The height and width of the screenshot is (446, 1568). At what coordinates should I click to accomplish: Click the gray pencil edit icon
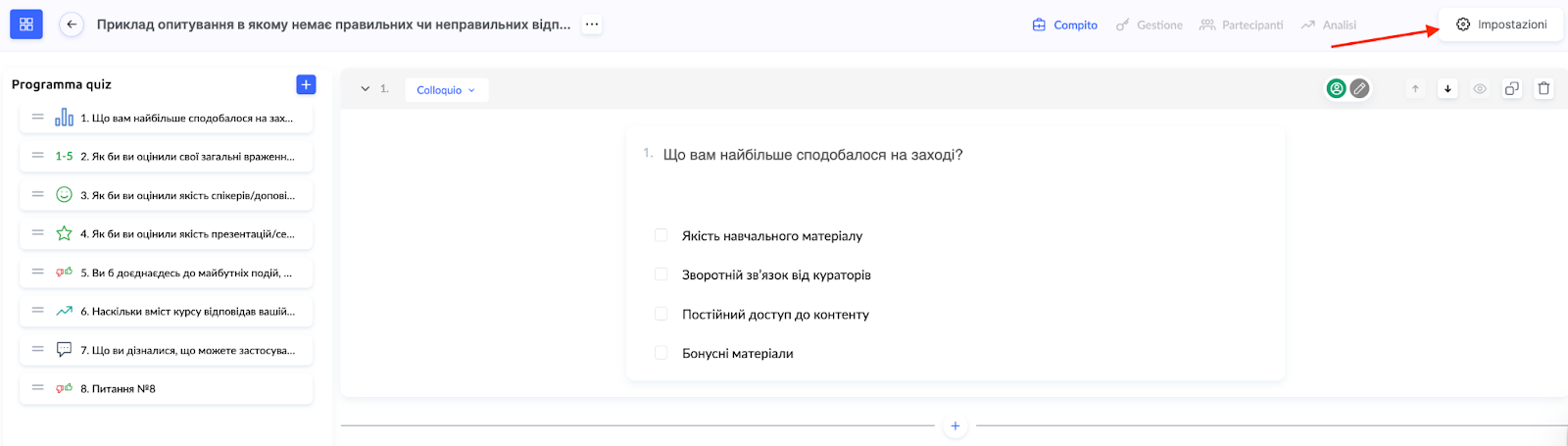click(1359, 89)
